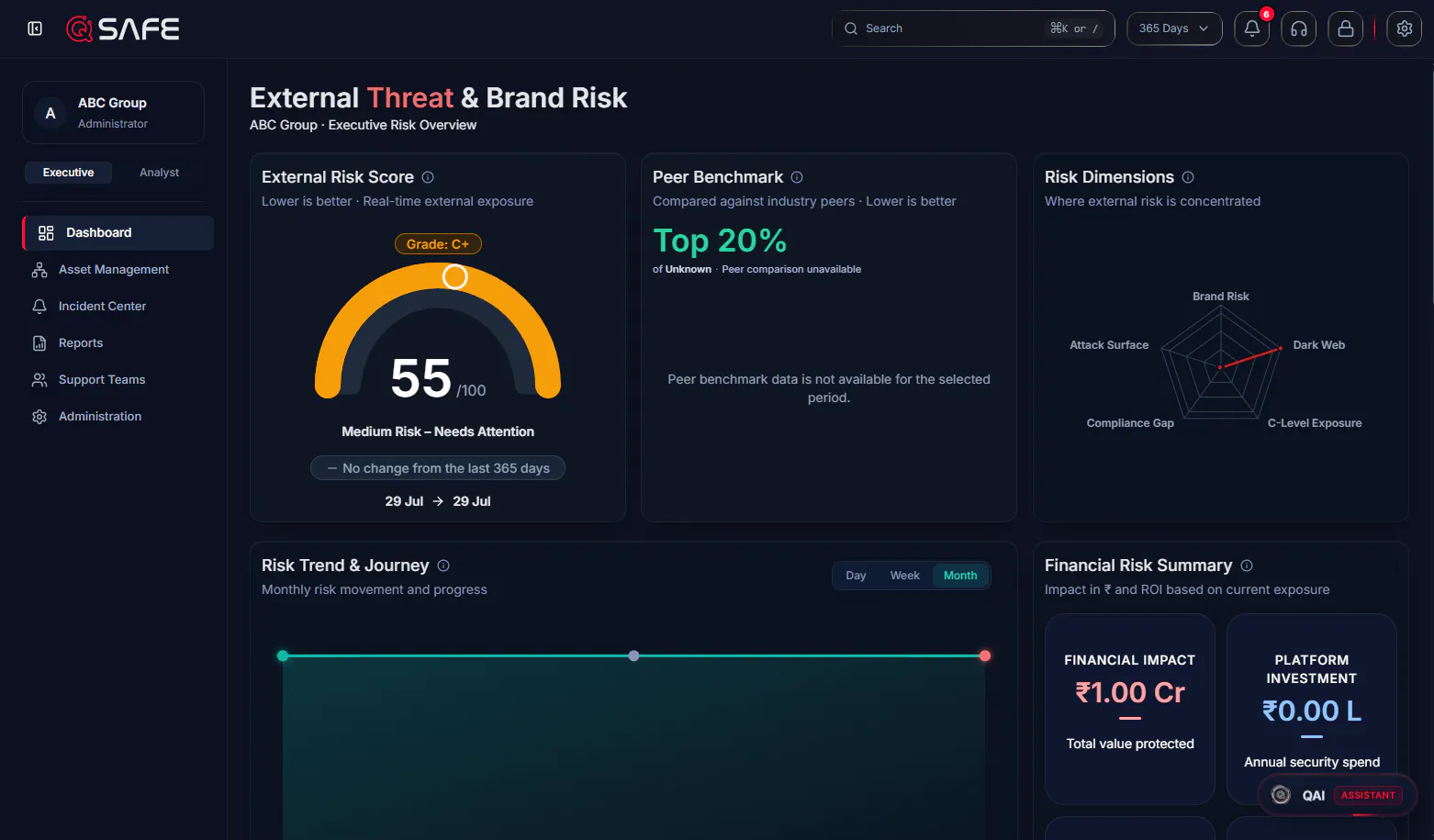Click the search magnifier icon
The image size is (1434, 840).
coord(851,28)
